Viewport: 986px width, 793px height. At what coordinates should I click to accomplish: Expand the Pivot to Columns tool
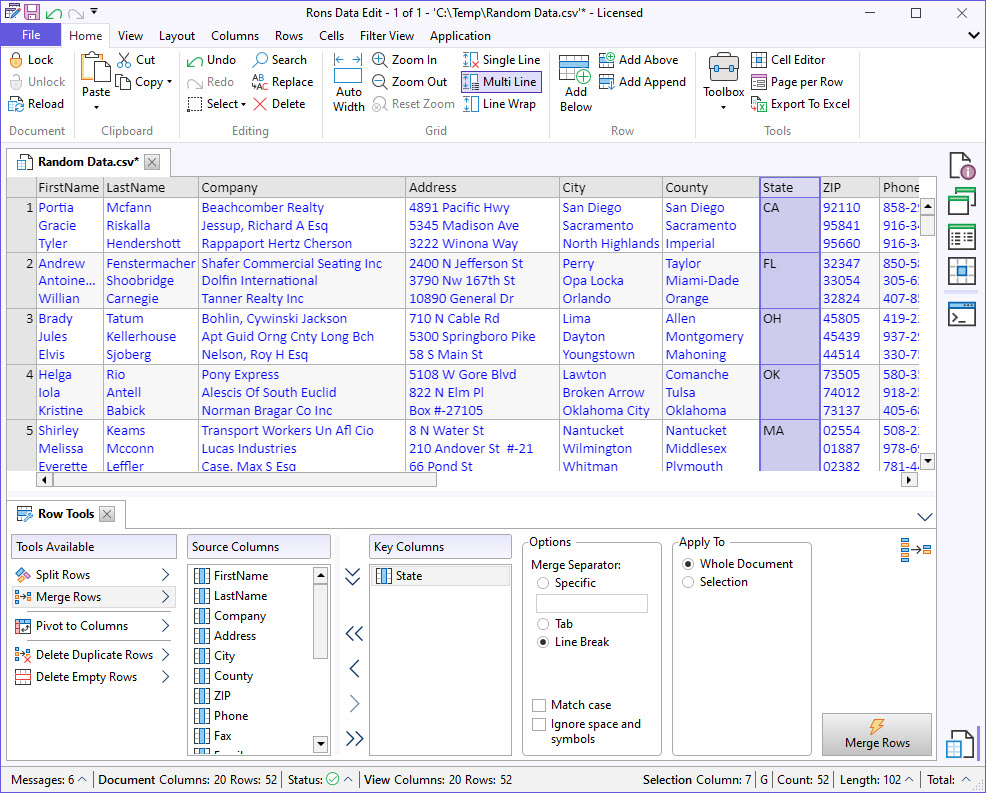coord(166,626)
